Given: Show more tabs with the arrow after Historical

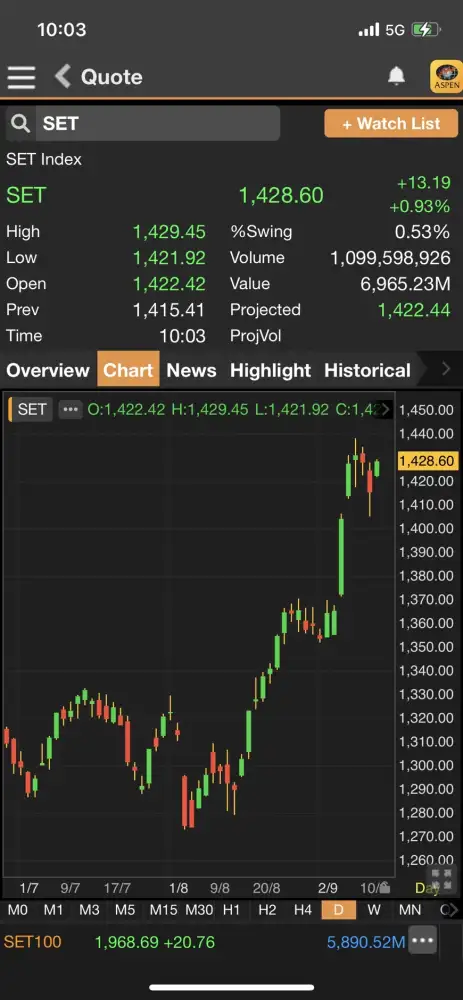Looking at the screenshot, I should [446, 369].
